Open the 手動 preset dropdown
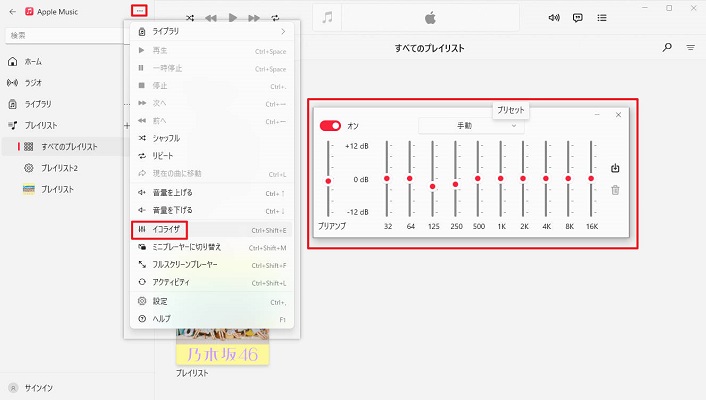706x400 pixels. pyautogui.click(x=471, y=126)
